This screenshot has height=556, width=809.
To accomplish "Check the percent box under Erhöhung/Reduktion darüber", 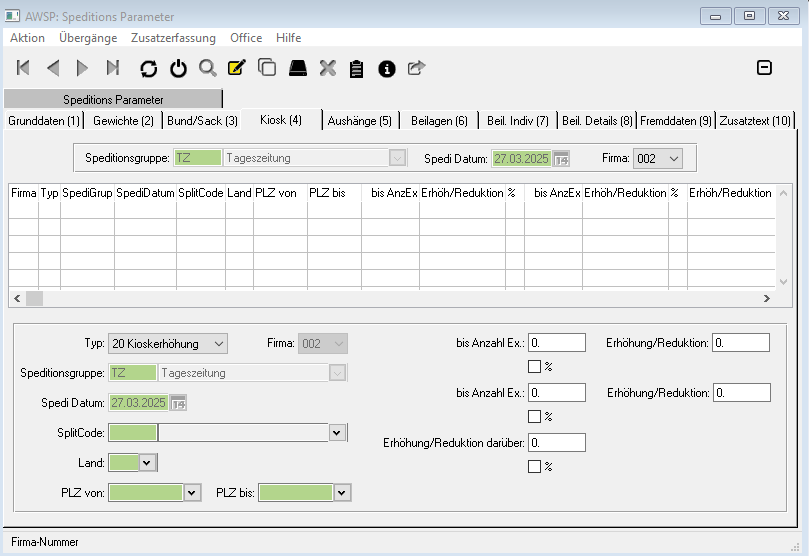I will click(x=534, y=466).
